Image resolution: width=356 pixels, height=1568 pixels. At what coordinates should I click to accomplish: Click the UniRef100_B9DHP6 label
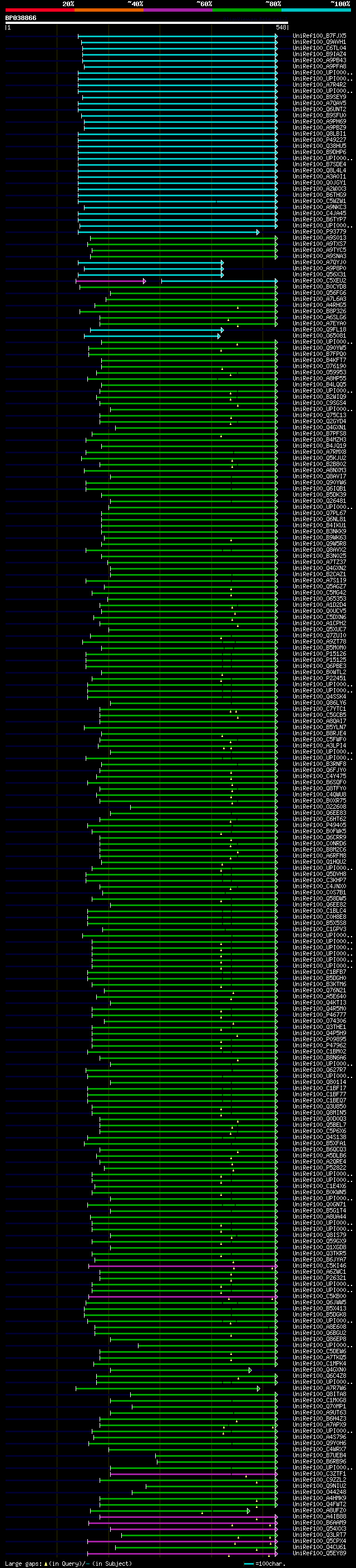pos(319,152)
